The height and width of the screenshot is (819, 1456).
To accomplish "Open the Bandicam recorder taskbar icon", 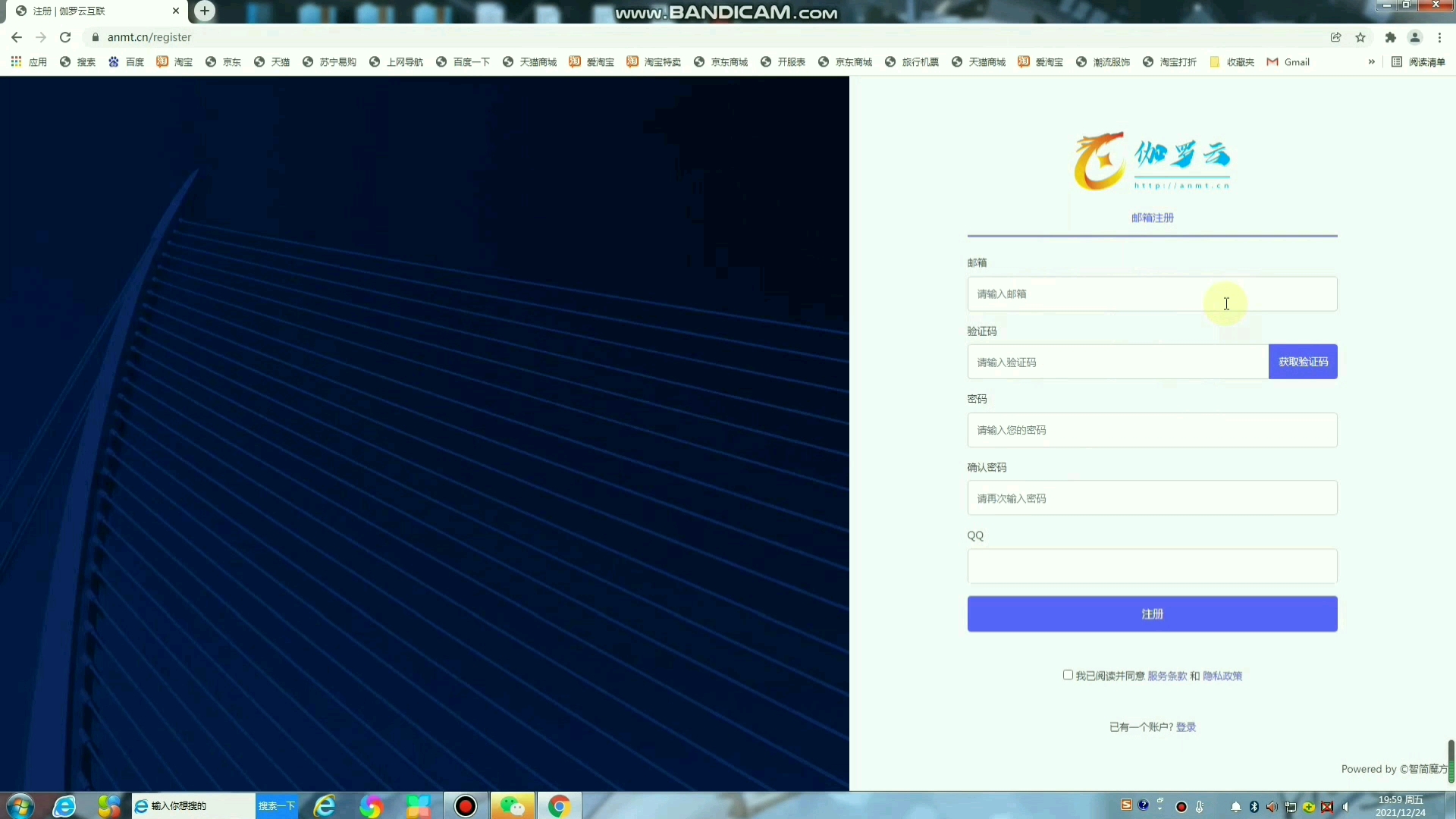I will [466, 806].
